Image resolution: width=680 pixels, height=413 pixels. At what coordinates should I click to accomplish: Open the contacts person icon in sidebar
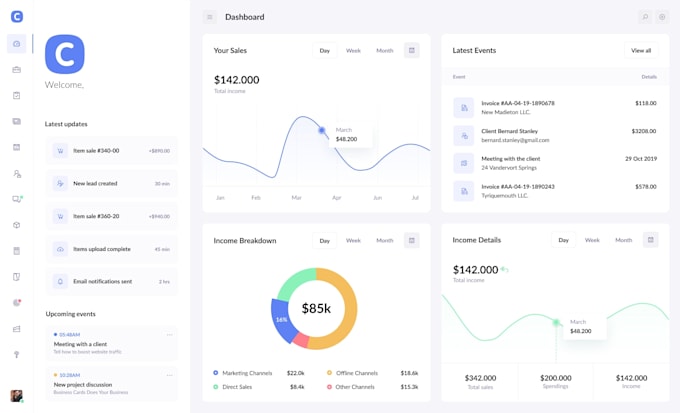[x=16, y=174]
